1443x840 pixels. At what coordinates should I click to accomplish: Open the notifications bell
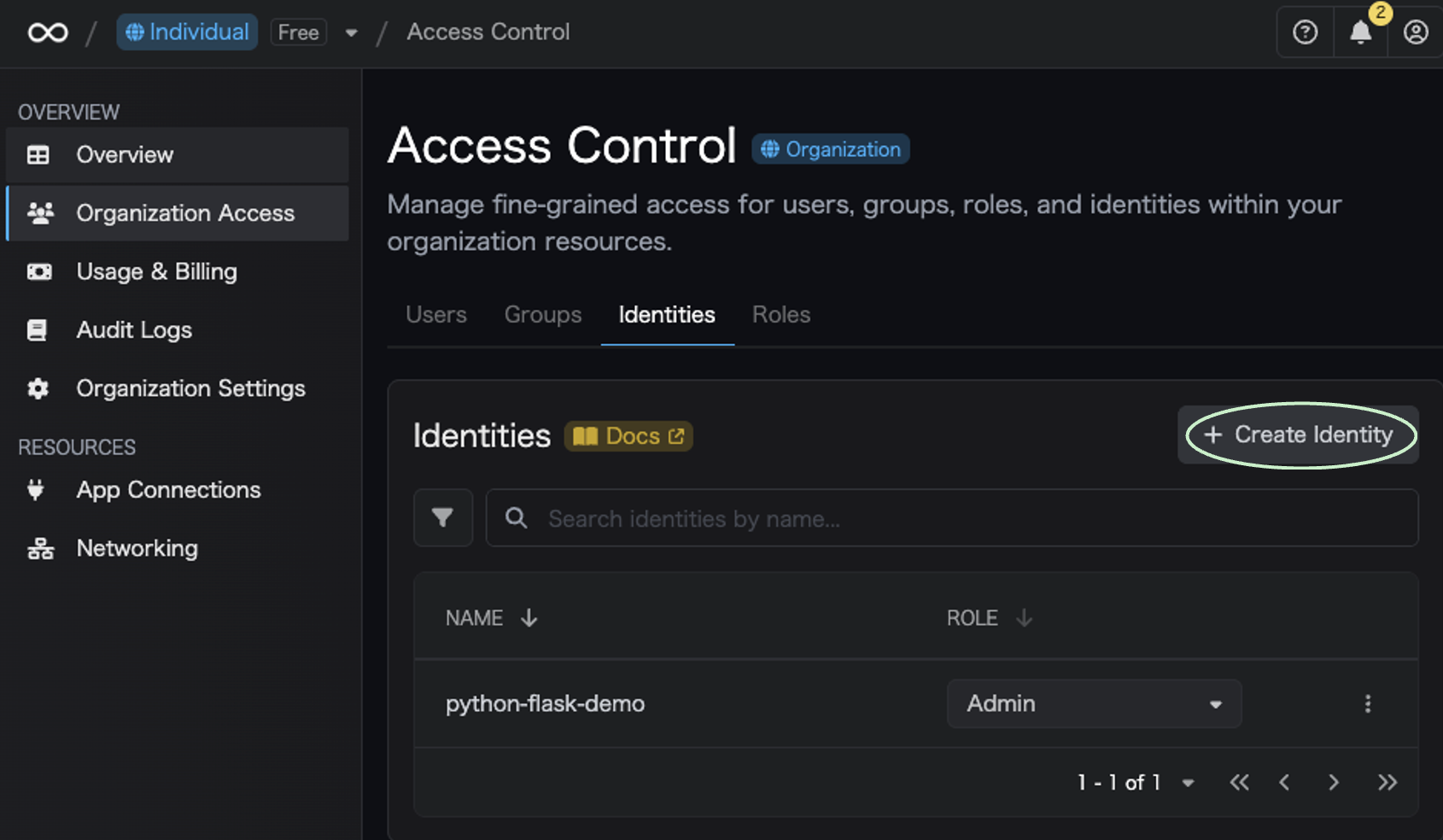click(1360, 32)
